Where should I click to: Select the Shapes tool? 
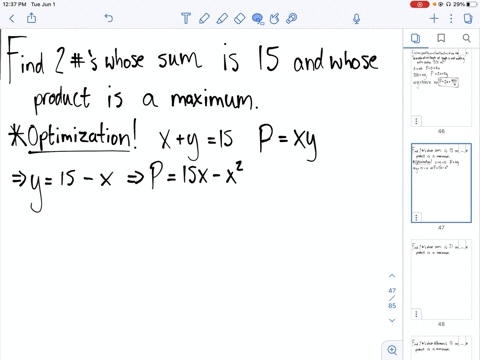(x=274, y=18)
